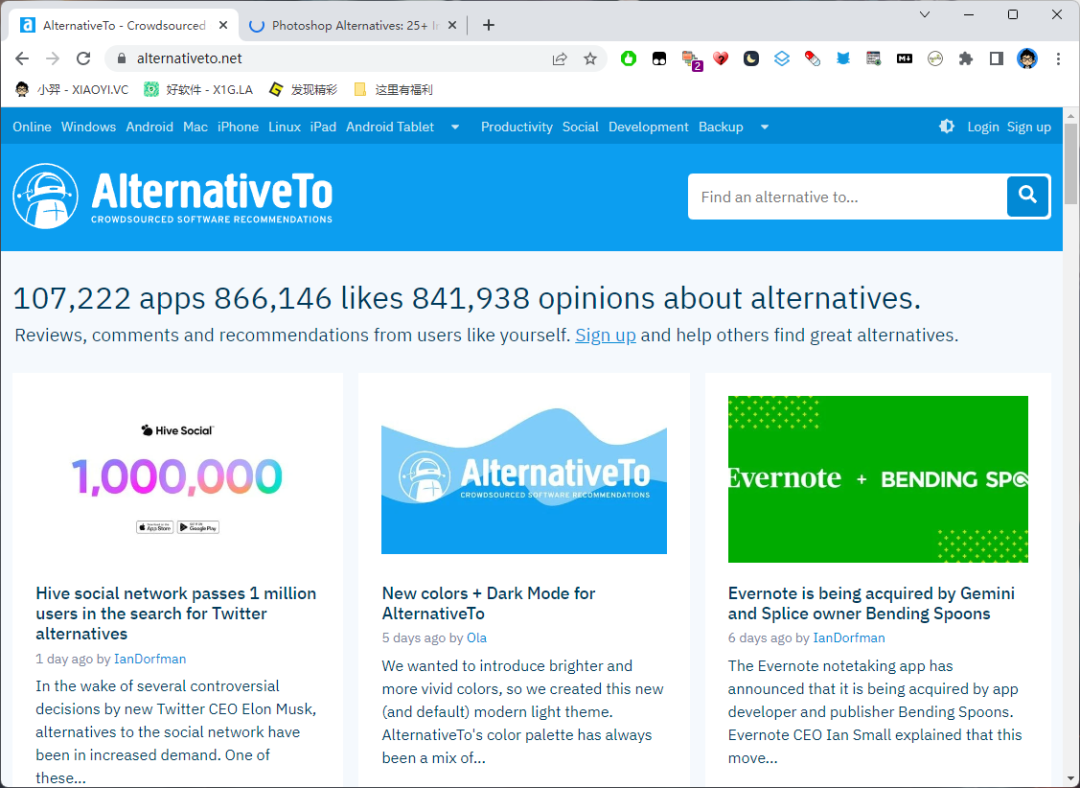The image size is (1080, 788).
Task: Bookmark this page with star icon
Action: coord(590,59)
